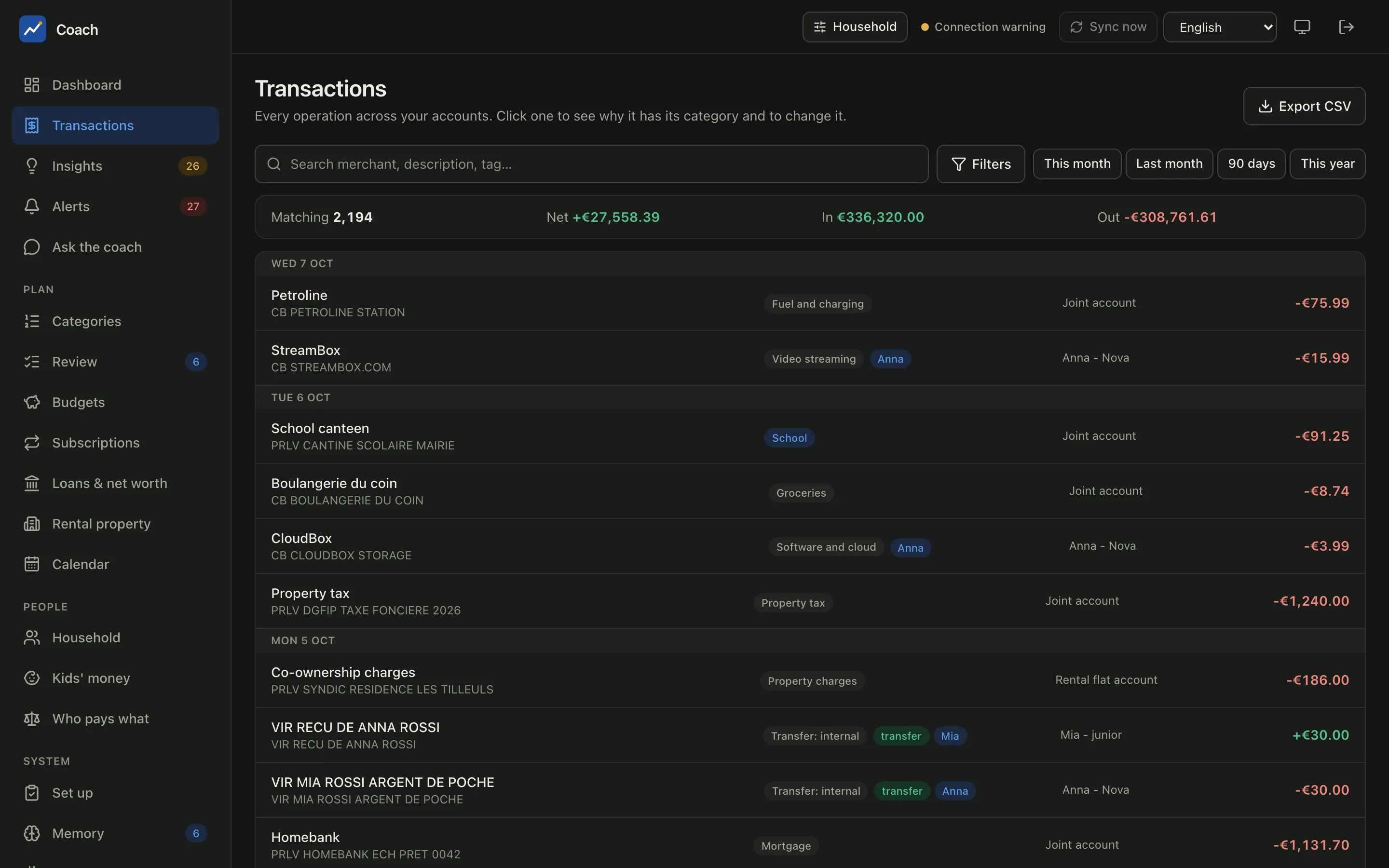
Task: Click the monitor display theme icon
Action: [x=1302, y=27]
